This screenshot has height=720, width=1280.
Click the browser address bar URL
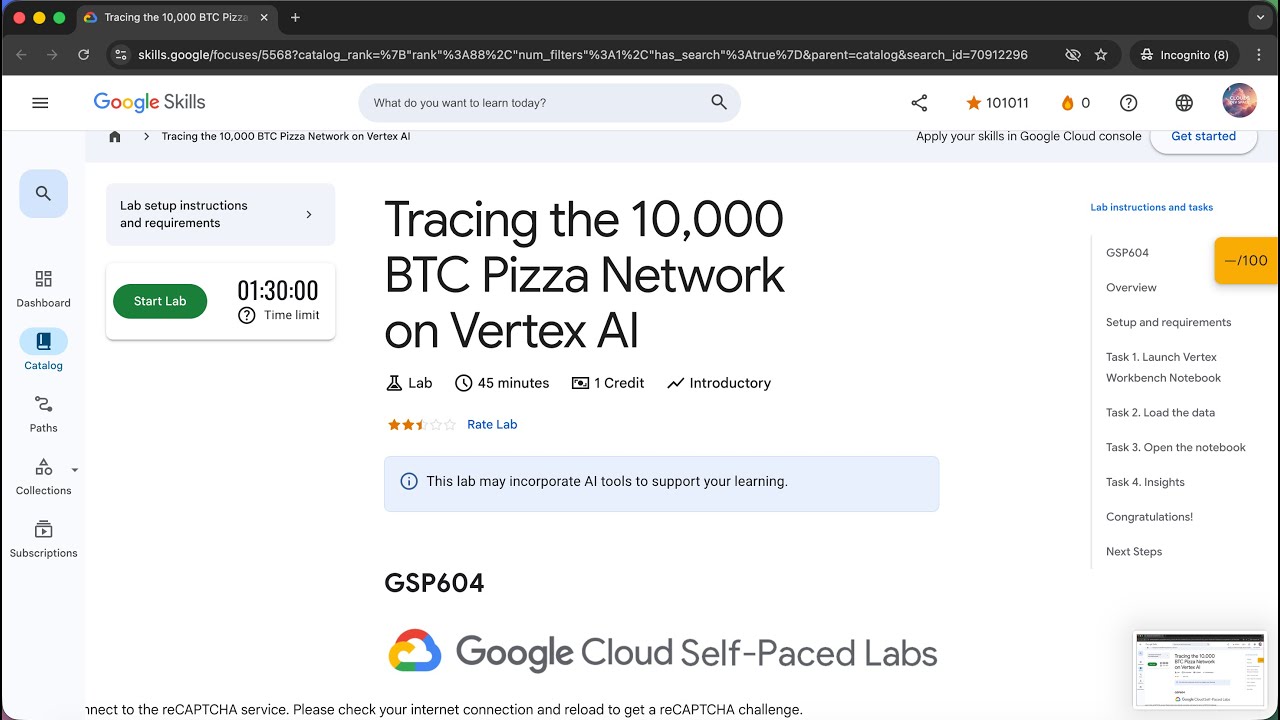583,55
